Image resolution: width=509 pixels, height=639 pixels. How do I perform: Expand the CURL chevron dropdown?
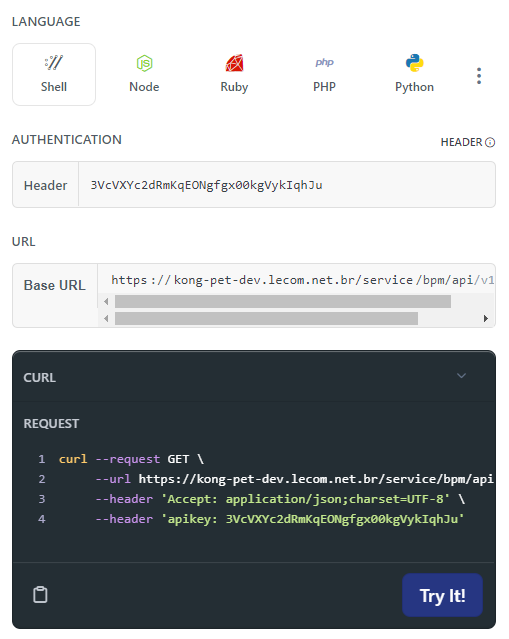pos(461,375)
